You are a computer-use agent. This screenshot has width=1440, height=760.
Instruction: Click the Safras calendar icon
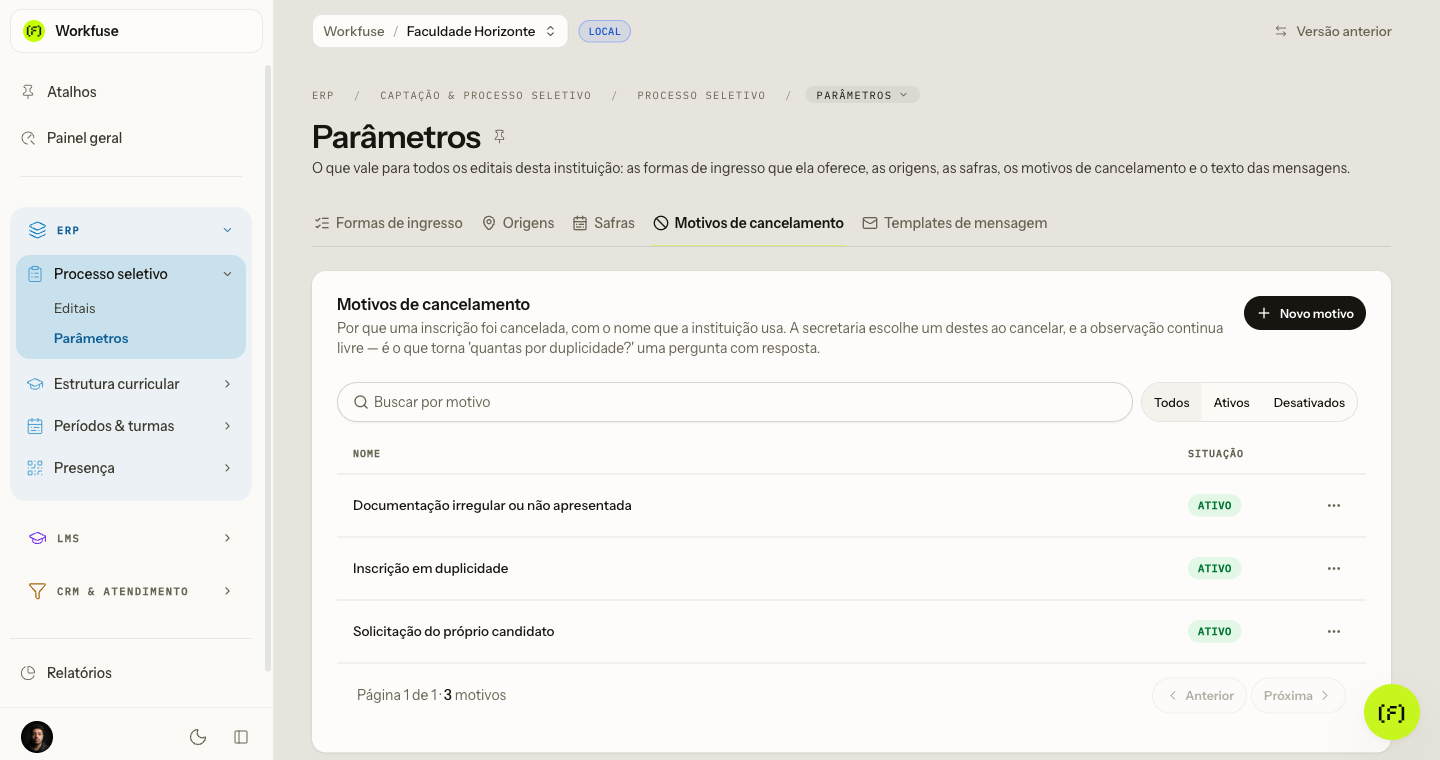click(580, 223)
